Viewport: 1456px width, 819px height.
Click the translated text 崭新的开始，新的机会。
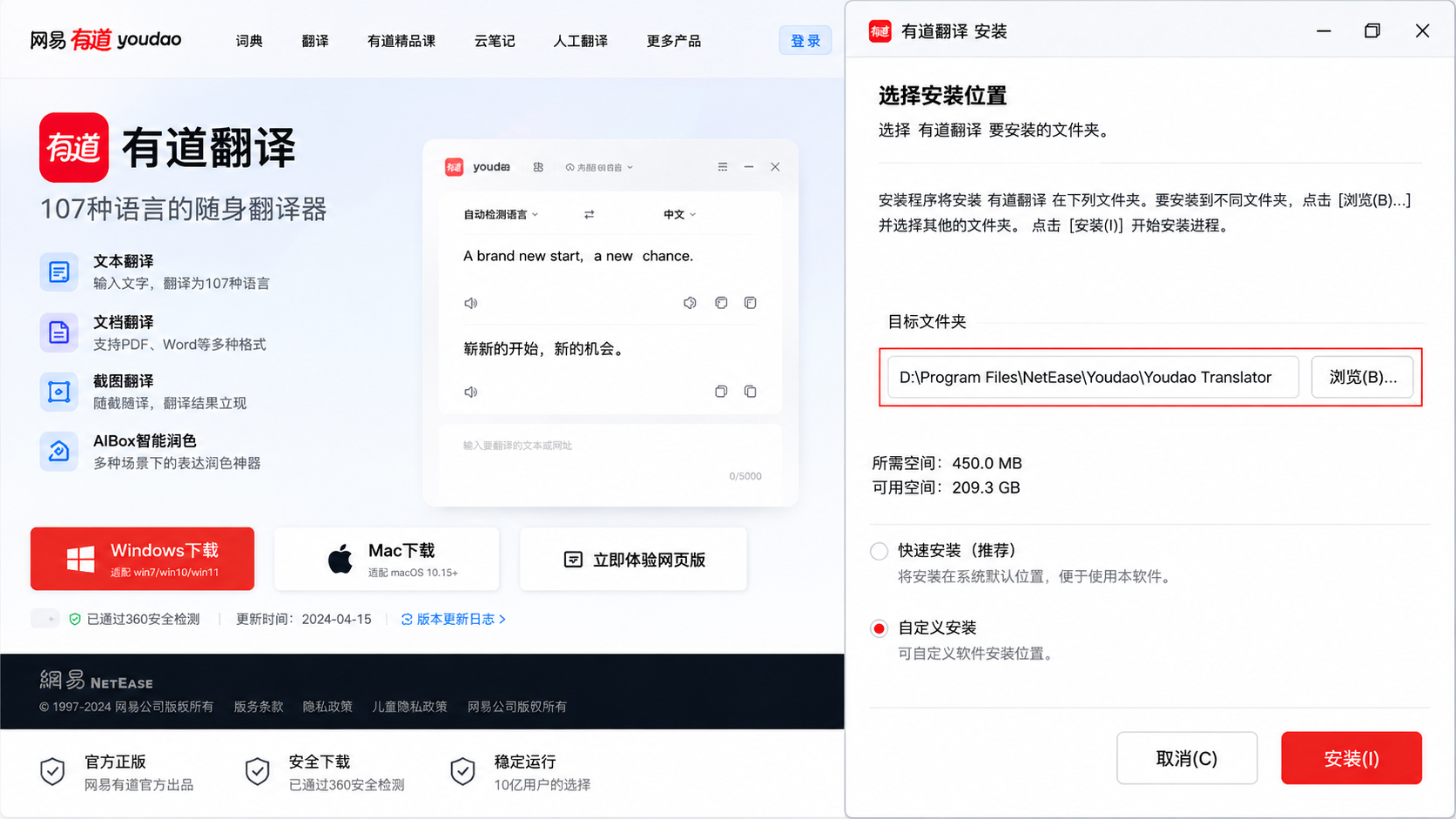pyautogui.click(x=544, y=349)
